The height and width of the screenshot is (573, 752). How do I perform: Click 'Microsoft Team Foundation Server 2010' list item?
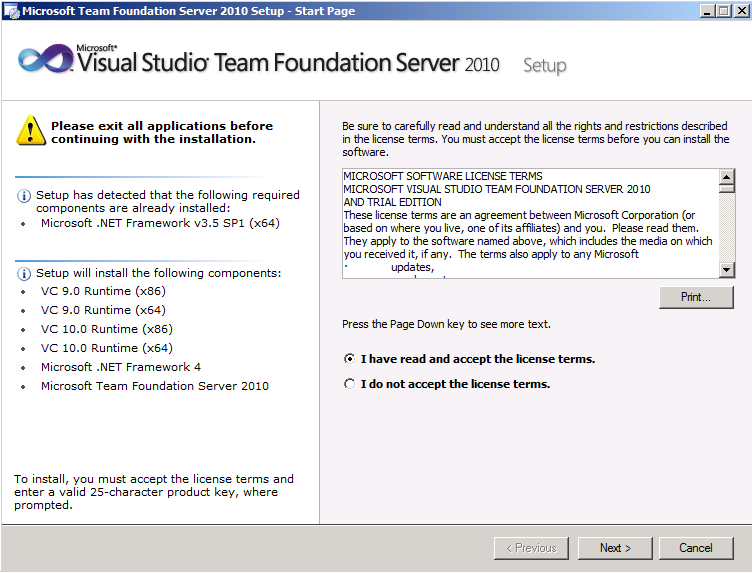click(x=154, y=386)
